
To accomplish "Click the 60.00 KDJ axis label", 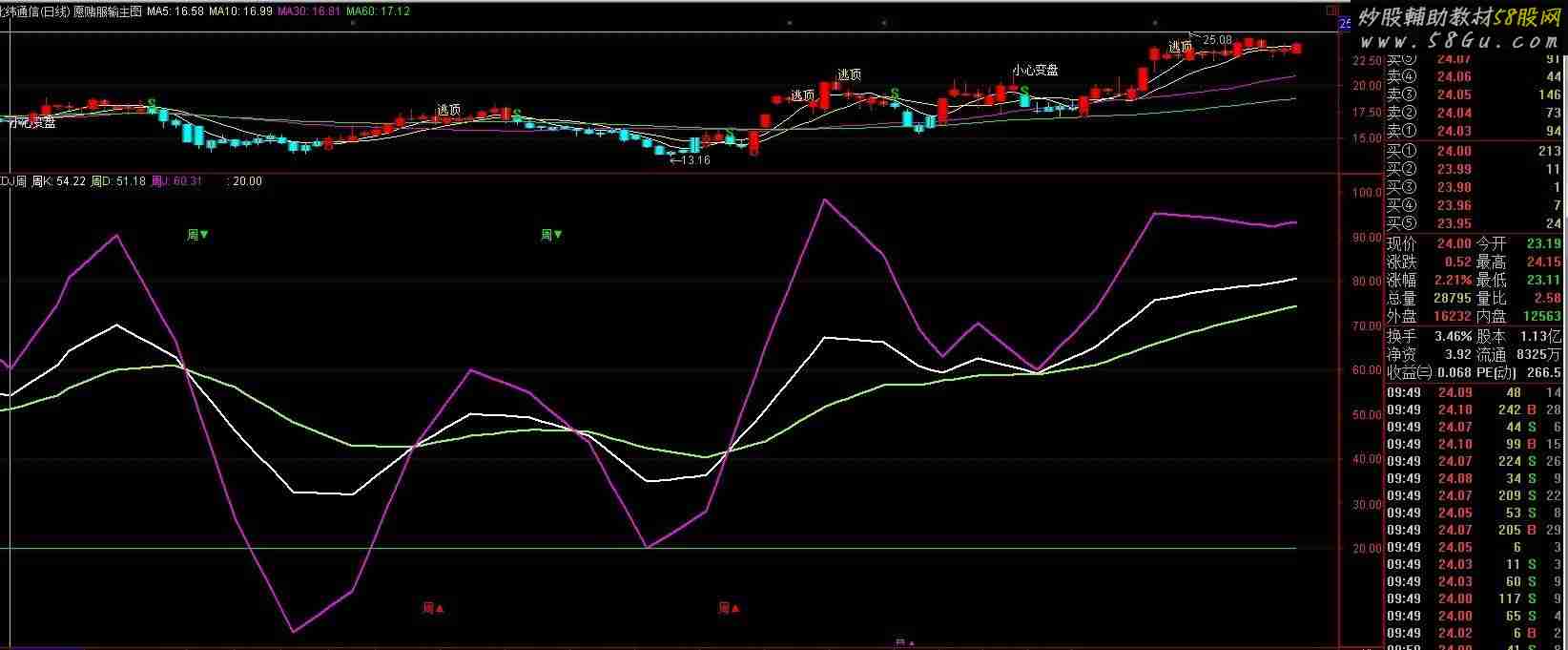I will tap(1368, 370).
